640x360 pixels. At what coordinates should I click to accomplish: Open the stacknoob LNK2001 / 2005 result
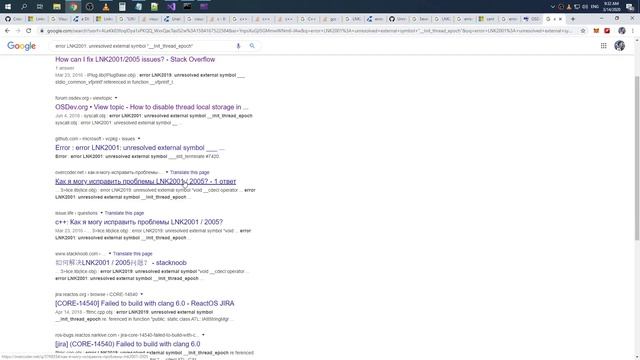(121, 262)
